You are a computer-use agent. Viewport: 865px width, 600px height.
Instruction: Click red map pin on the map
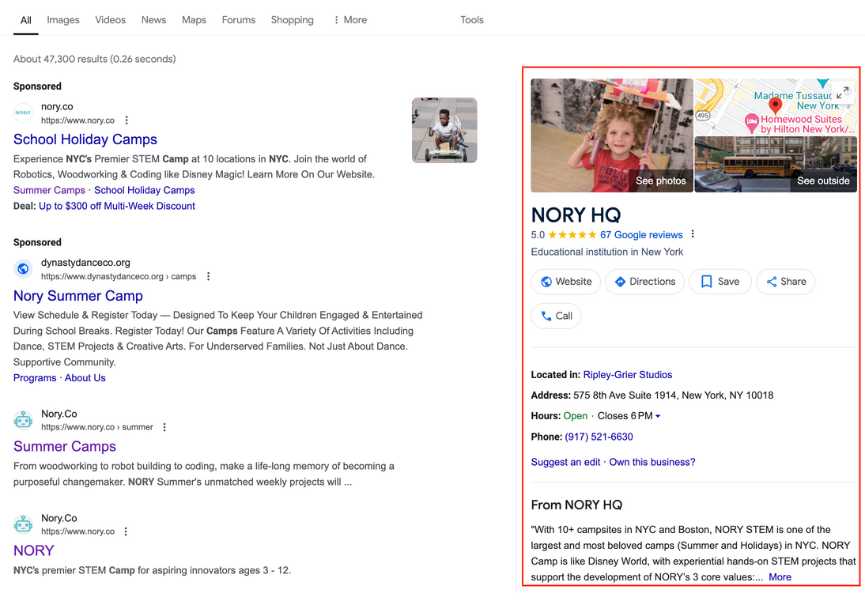776,105
